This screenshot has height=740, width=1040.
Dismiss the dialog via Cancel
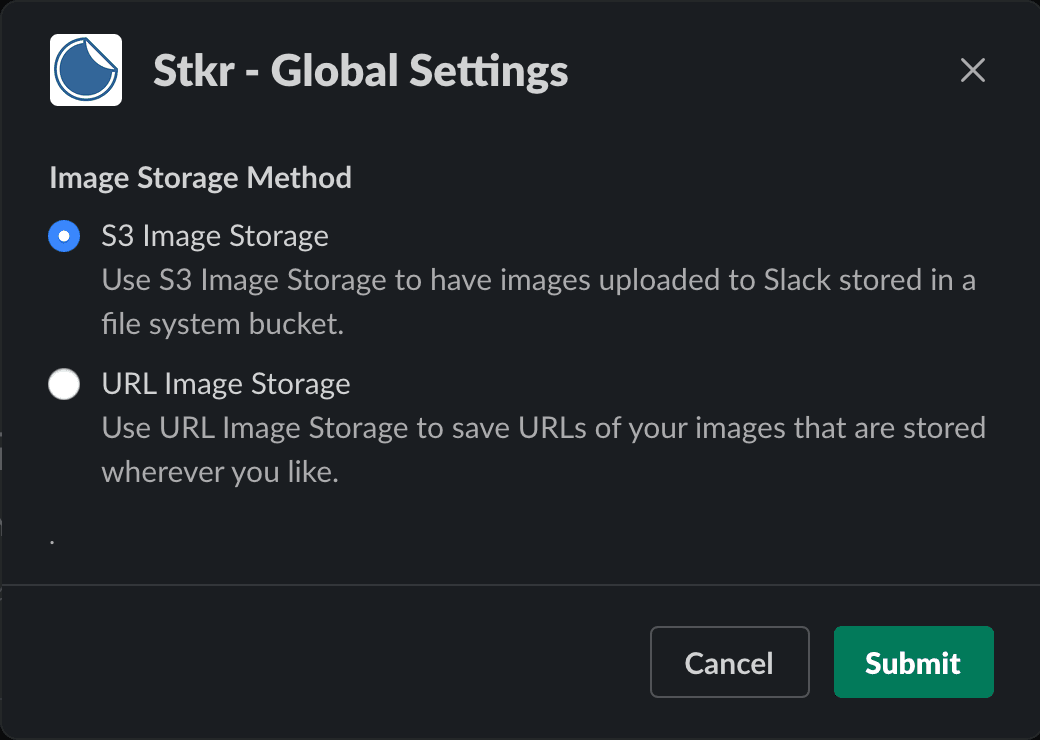point(729,661)
